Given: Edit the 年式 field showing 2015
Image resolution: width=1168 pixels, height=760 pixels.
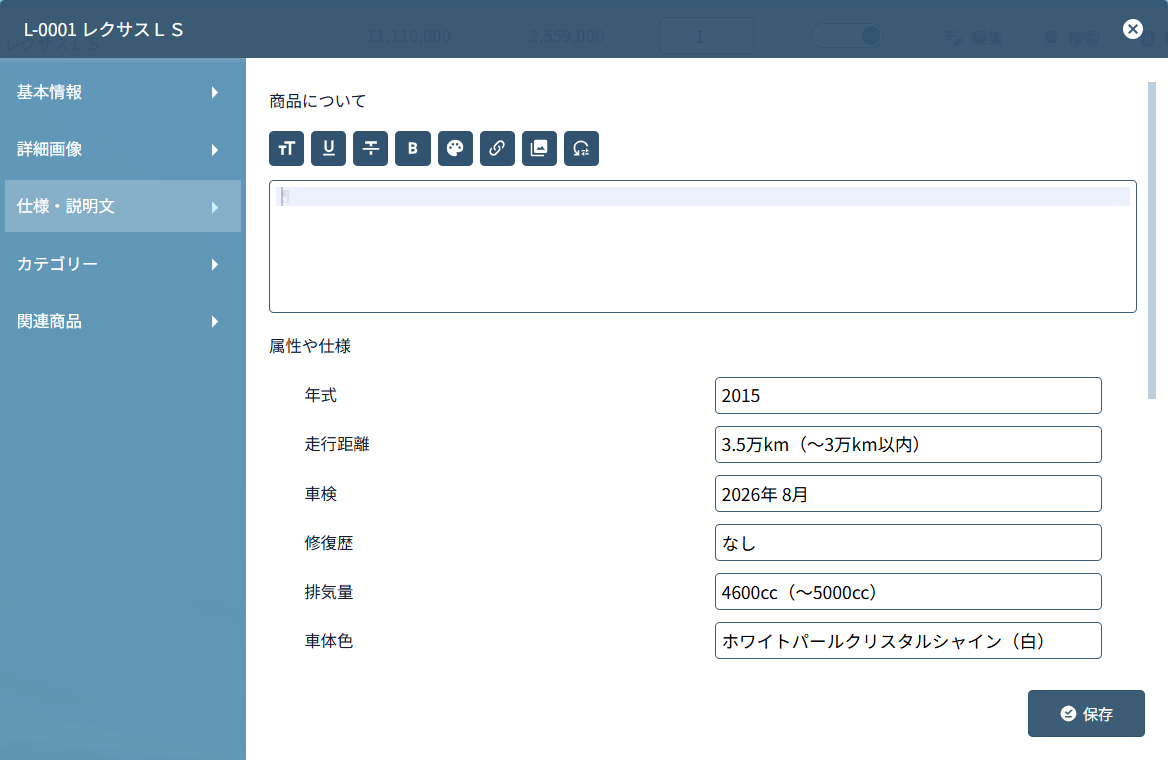Looking at the screenshot, I should click(x=908, y=396).
